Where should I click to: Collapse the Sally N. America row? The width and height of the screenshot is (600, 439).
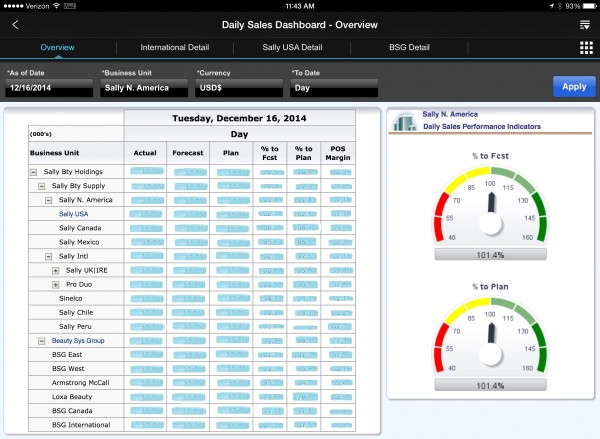49,200
